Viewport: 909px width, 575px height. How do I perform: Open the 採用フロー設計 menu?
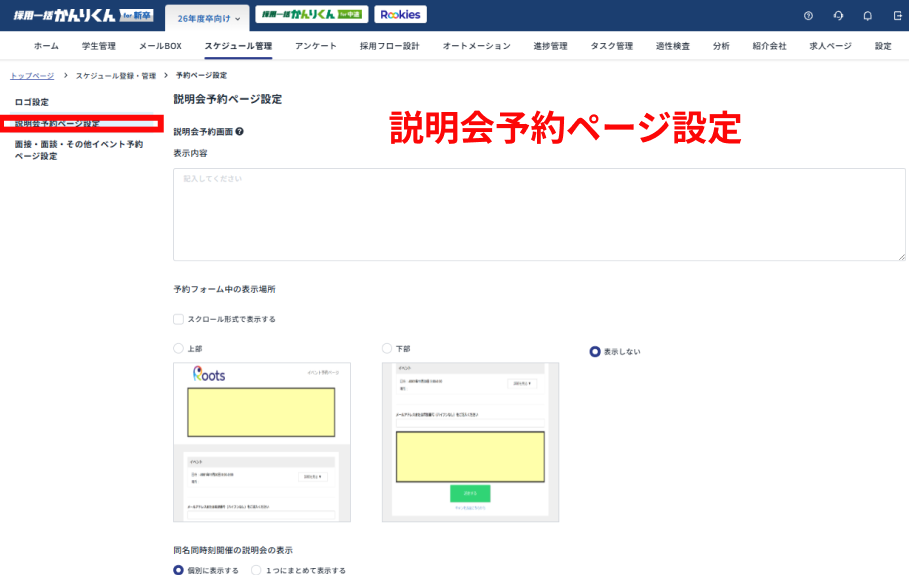coord(390,46)
